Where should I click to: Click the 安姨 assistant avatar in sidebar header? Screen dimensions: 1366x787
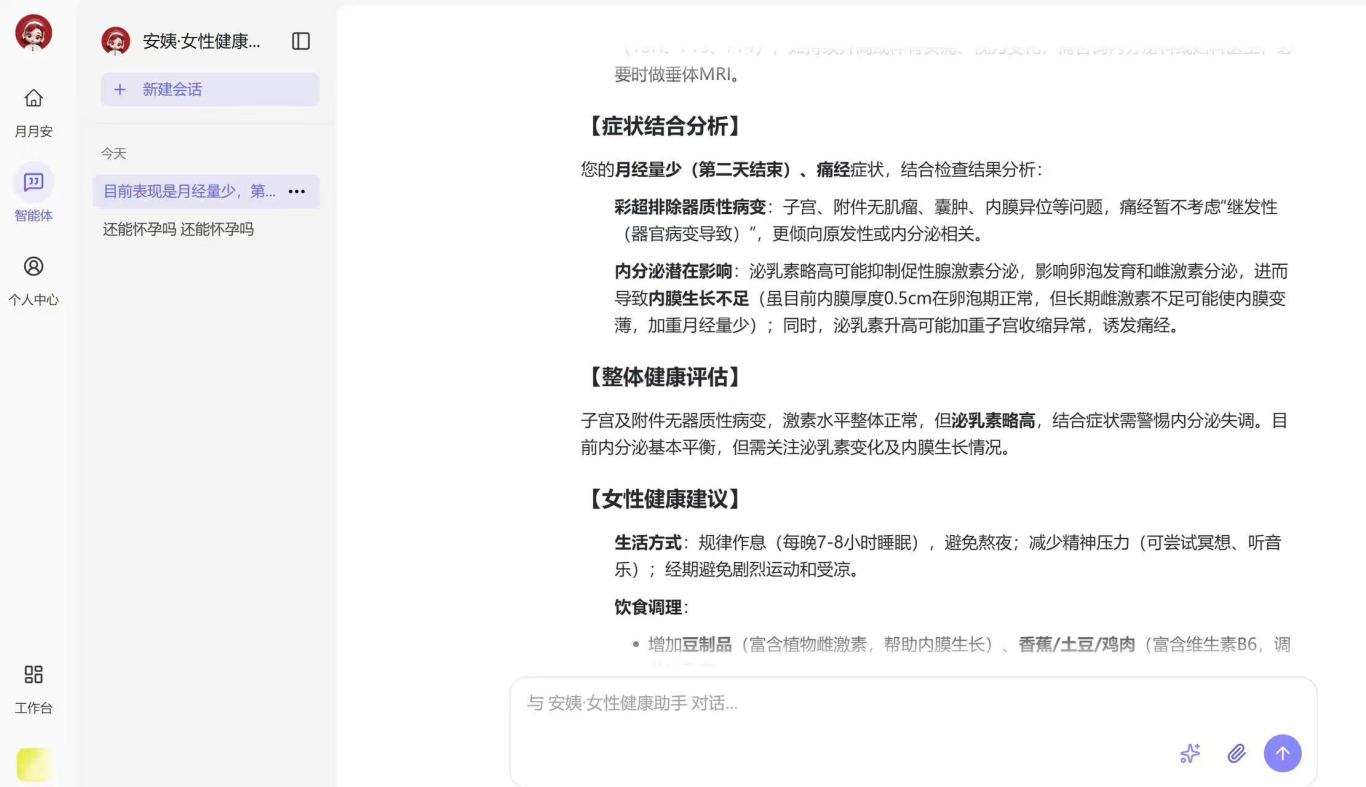[x=116, y=41]
